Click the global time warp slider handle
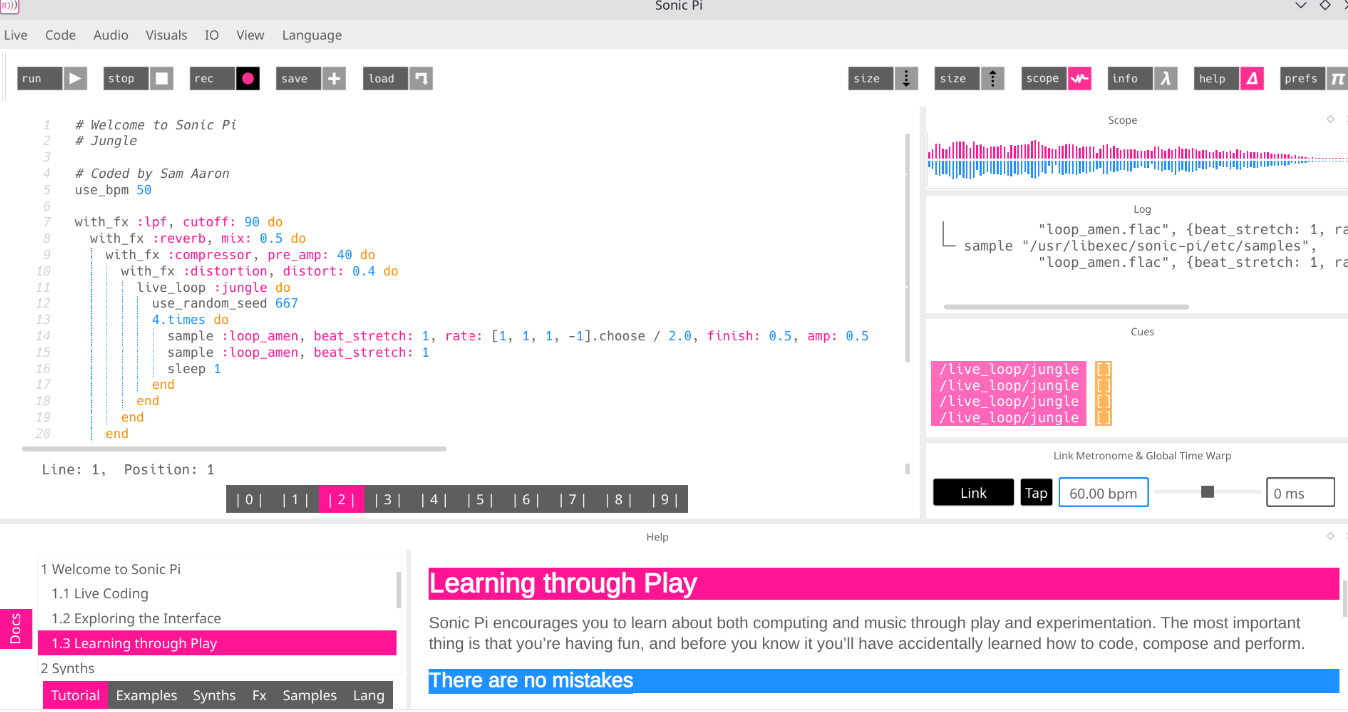Image resolution: width=1348 pixels, height=712 pixels. click(1207, 492)
